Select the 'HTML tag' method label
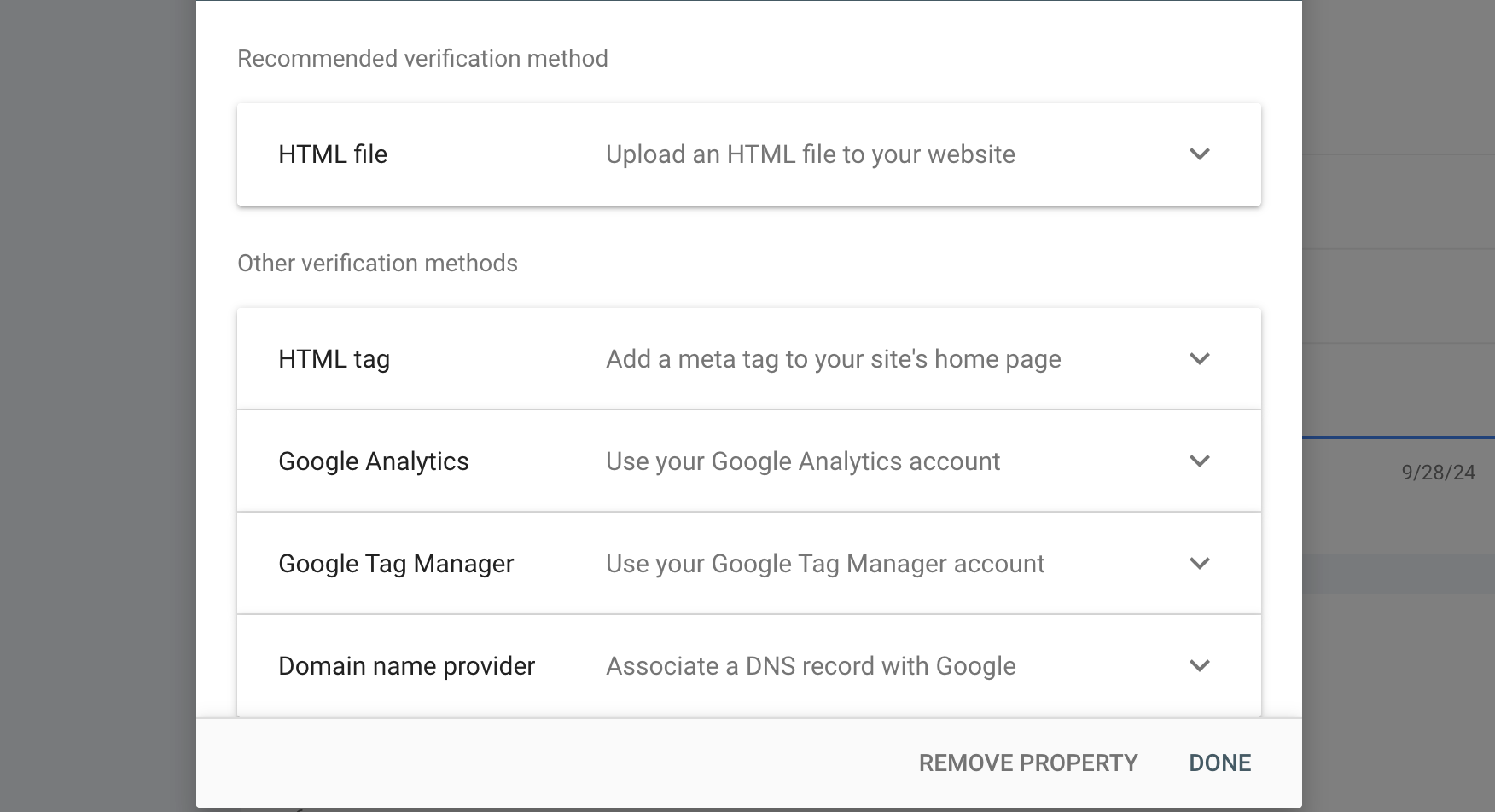1495x812 pixels. 334,359
